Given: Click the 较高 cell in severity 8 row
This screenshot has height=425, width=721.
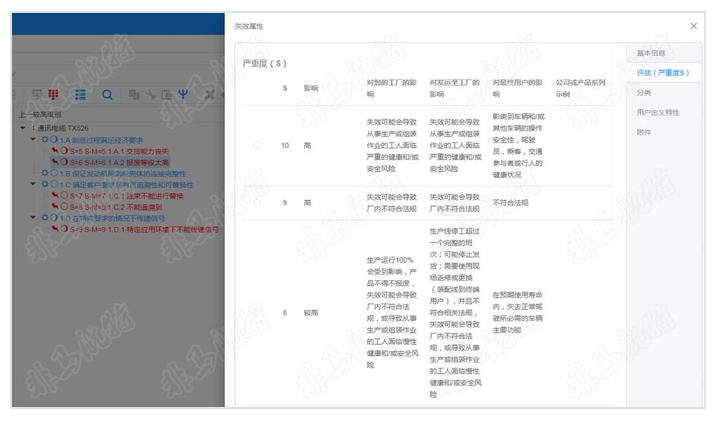Looking at the screenshot, I should 311,313.
